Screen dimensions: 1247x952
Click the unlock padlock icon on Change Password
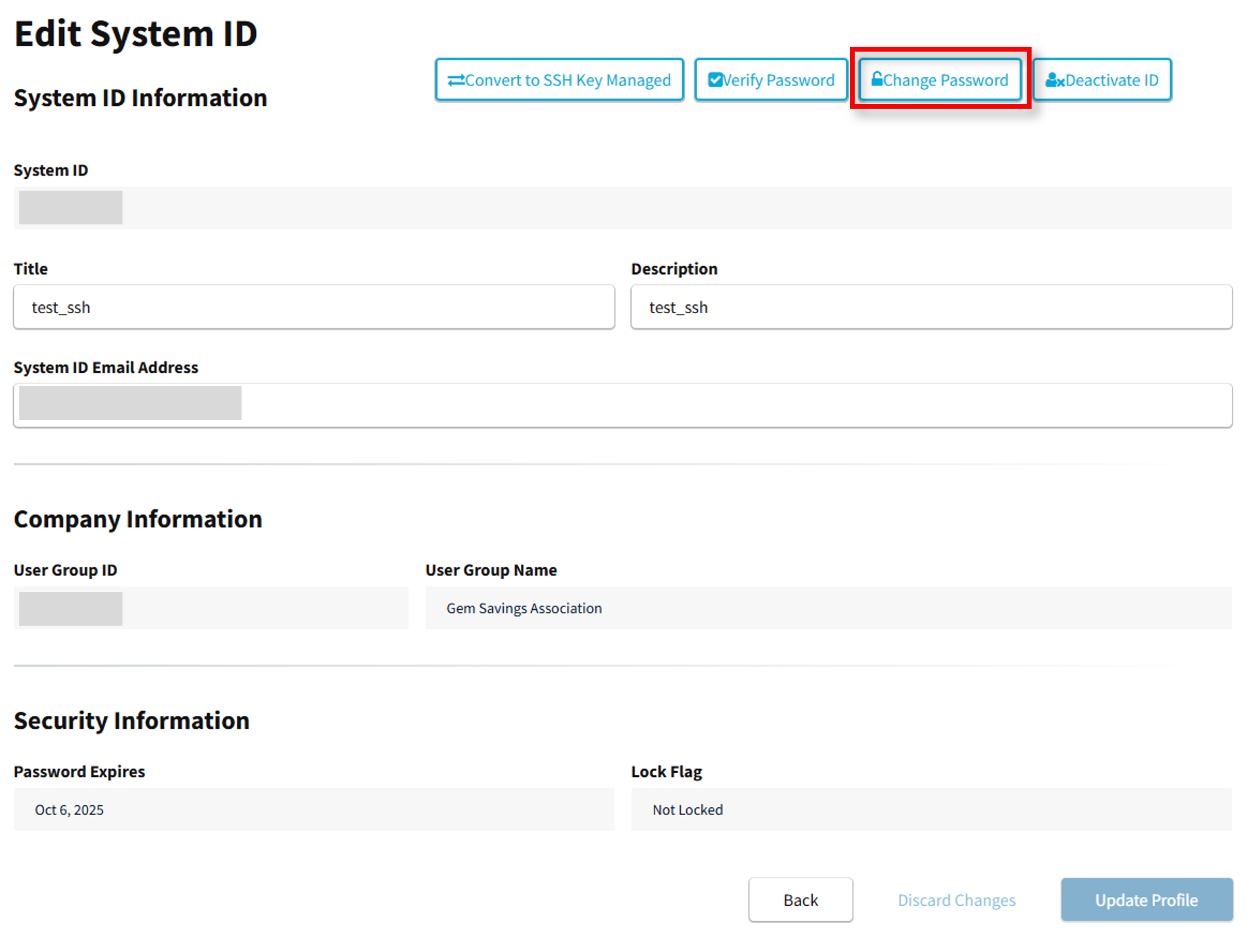pyautogui.click(x=877, y=79)
